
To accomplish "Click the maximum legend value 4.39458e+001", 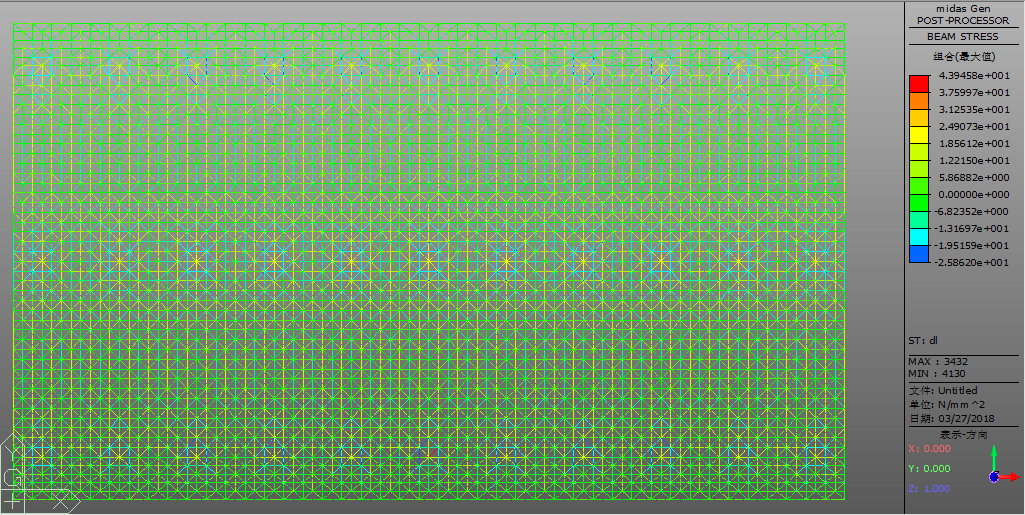I will tap(974, 75).
